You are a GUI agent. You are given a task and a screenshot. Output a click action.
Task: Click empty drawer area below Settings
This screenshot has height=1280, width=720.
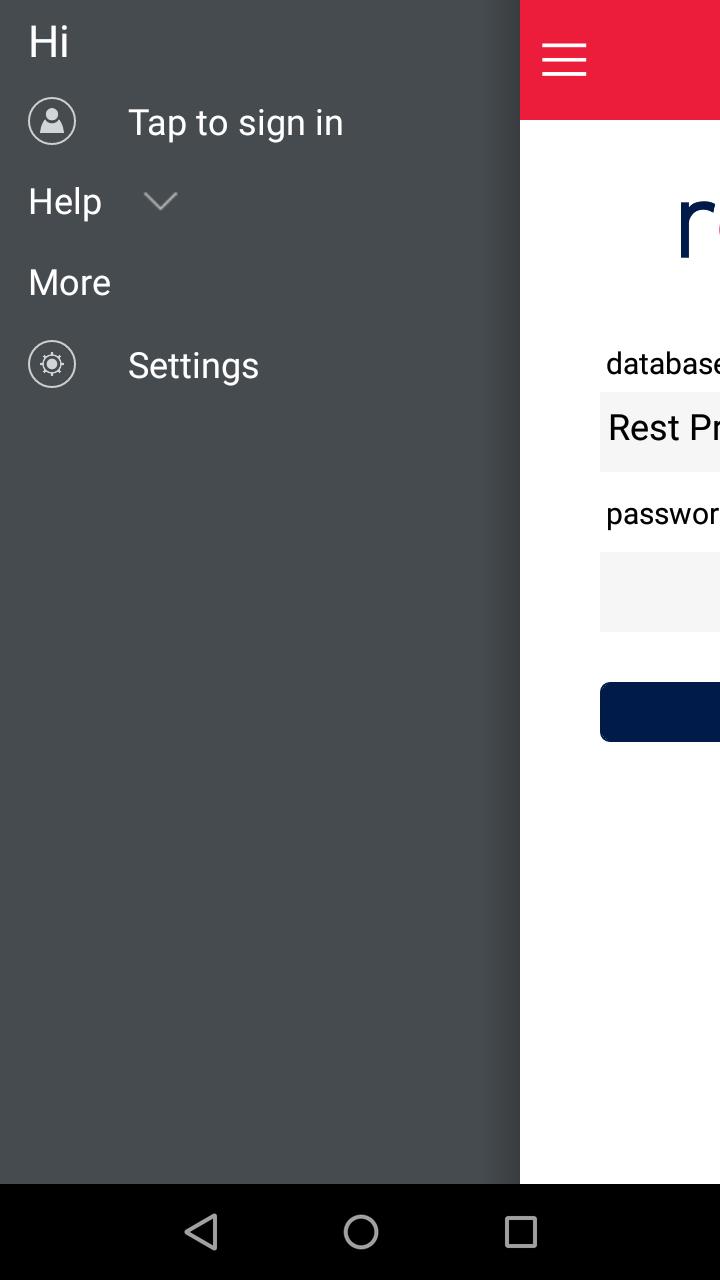[260, 780]
